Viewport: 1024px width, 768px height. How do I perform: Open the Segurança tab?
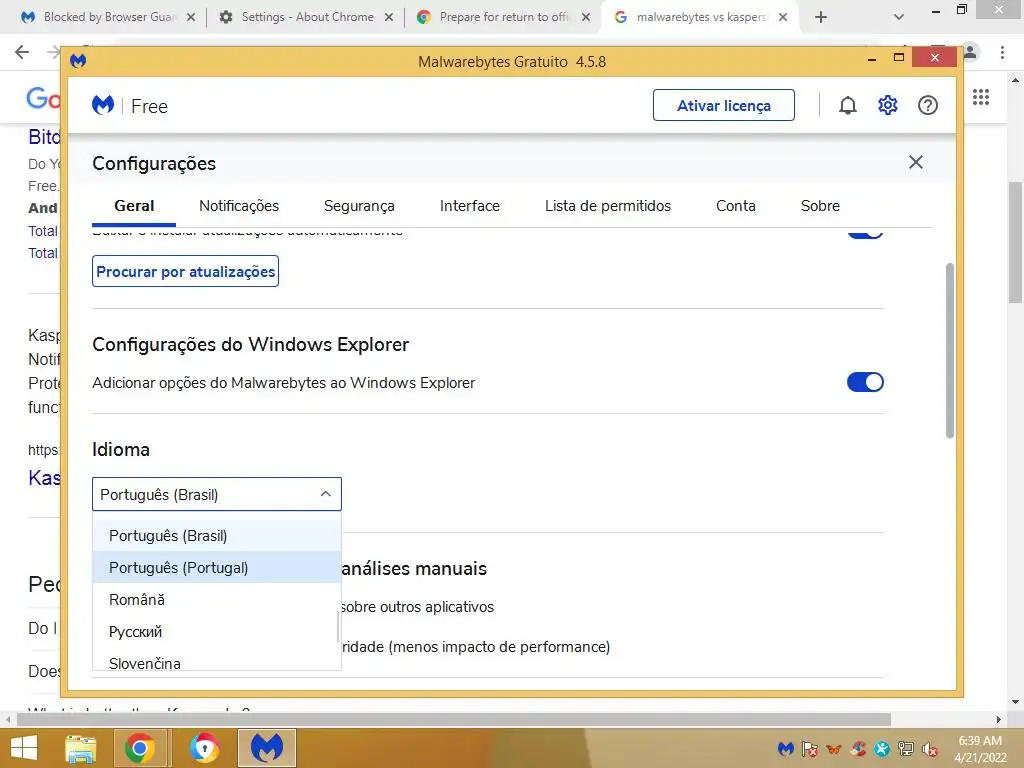359,206
